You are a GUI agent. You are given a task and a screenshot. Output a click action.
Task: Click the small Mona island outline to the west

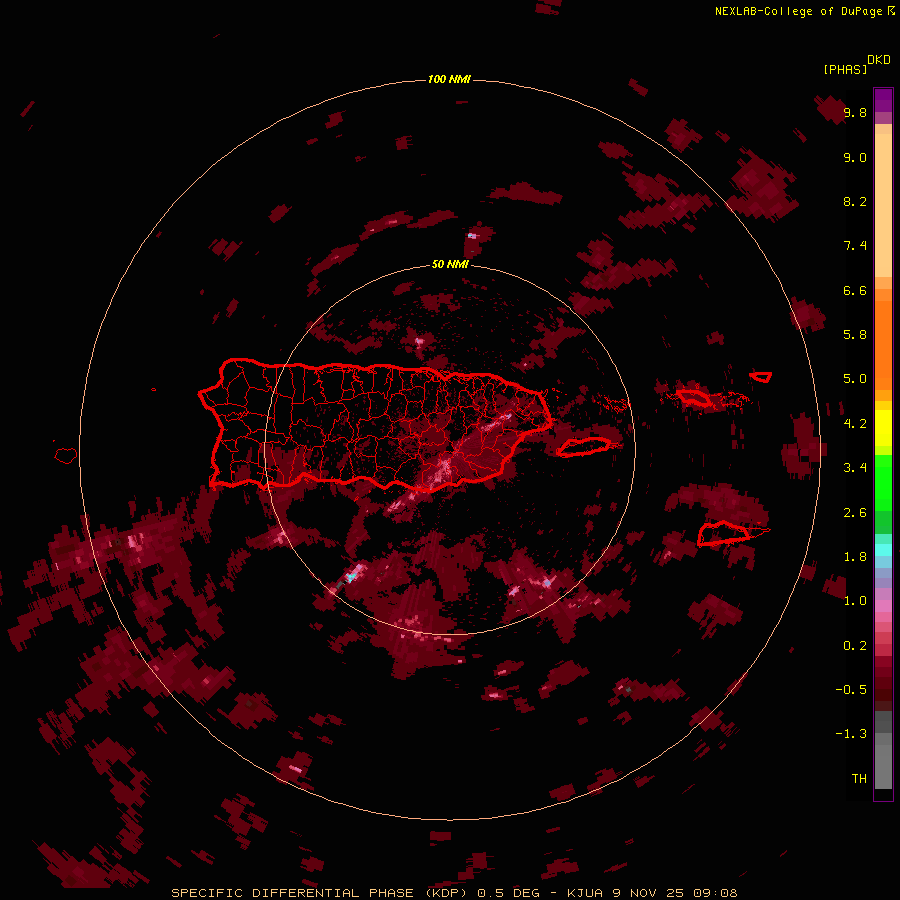(66, 456)
